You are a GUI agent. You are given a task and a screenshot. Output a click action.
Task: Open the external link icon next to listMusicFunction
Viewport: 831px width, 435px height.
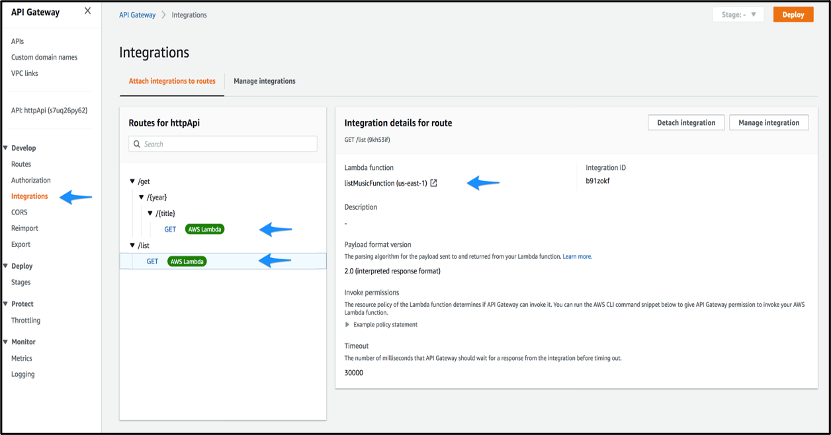[434, 183]
